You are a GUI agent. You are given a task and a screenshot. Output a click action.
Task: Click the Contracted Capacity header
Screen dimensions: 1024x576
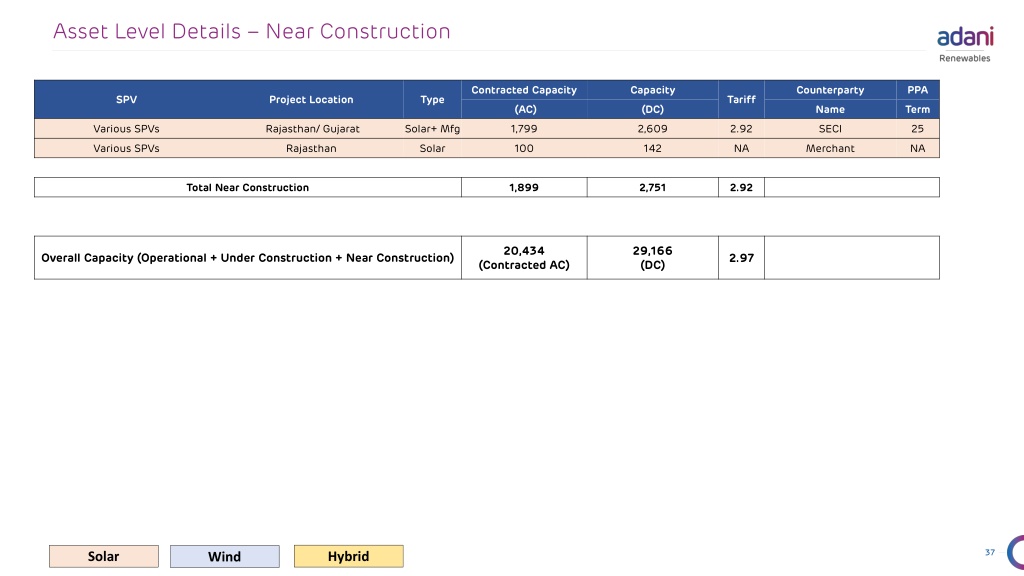[x=524, y=90]
